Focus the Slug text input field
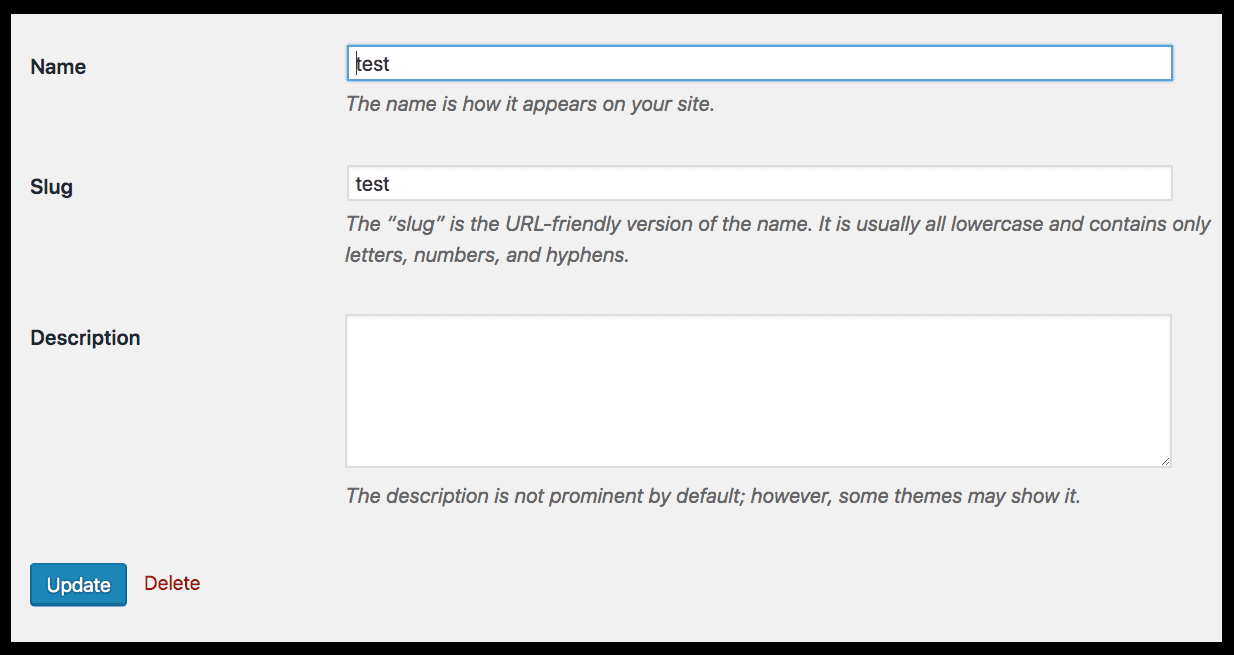1234x655 pixels. coord(759,184)
